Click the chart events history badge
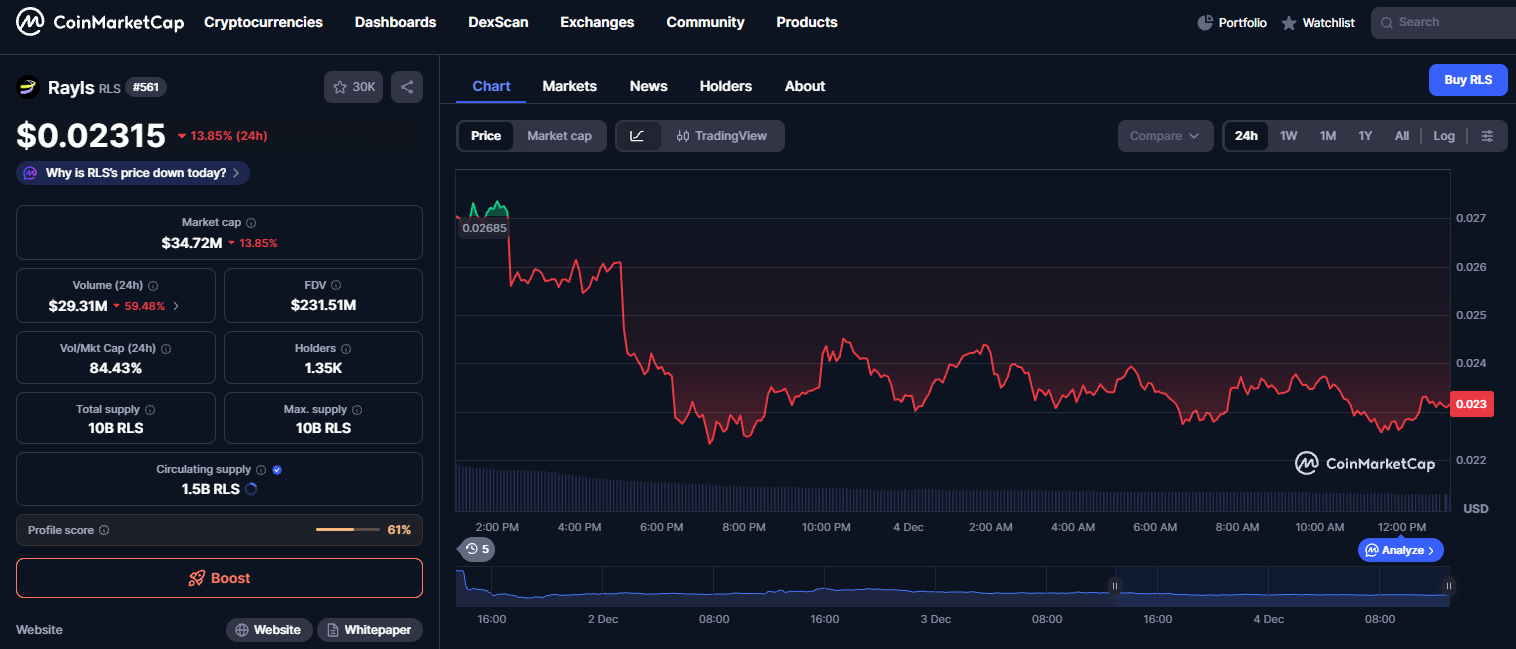This screenshot has height=649, width=1516. point(477,549)
